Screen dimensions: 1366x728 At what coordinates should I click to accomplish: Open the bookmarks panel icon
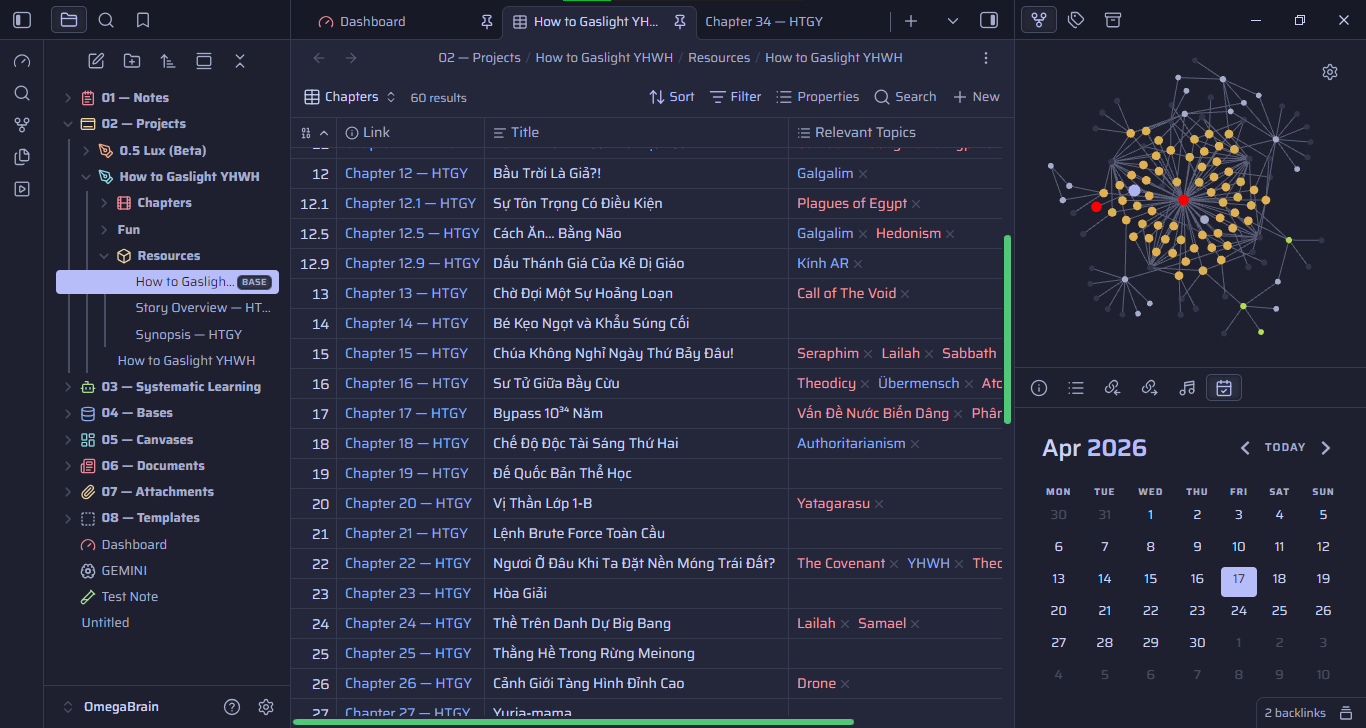pyautogui.click(x=143, y=20)
